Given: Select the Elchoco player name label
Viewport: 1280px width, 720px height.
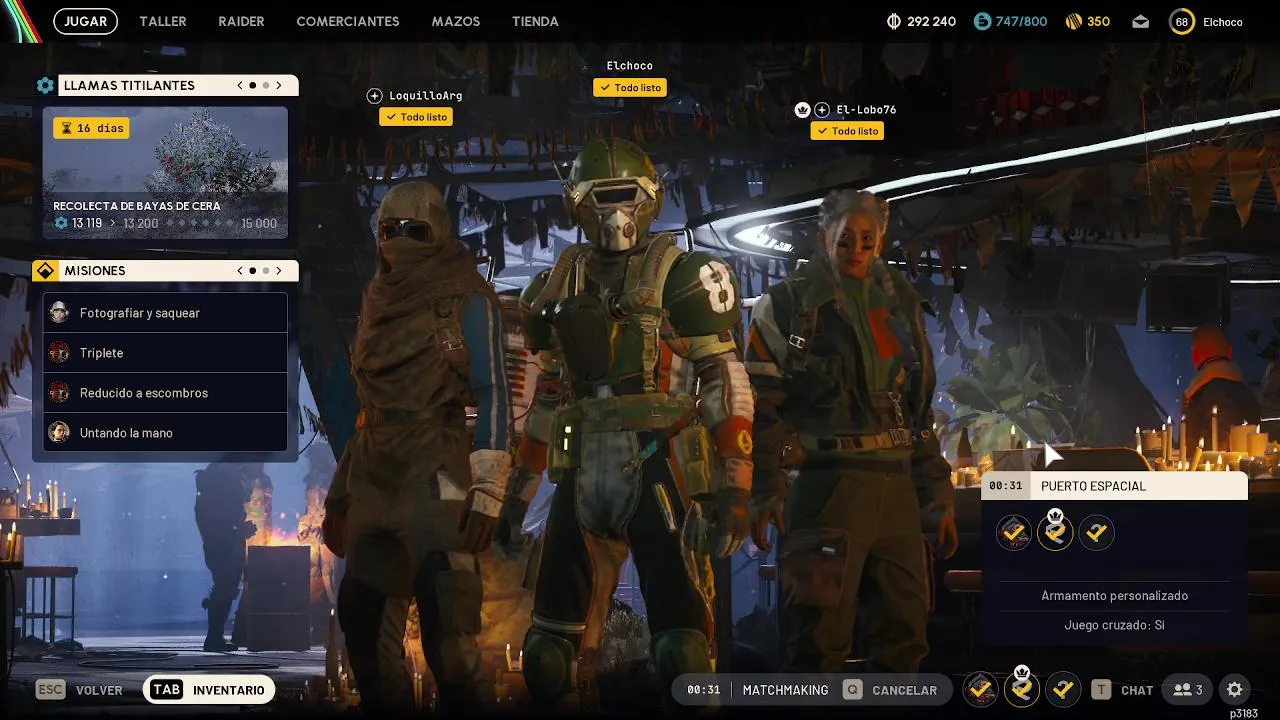Looking at the screenshot, I should (630, 66).
